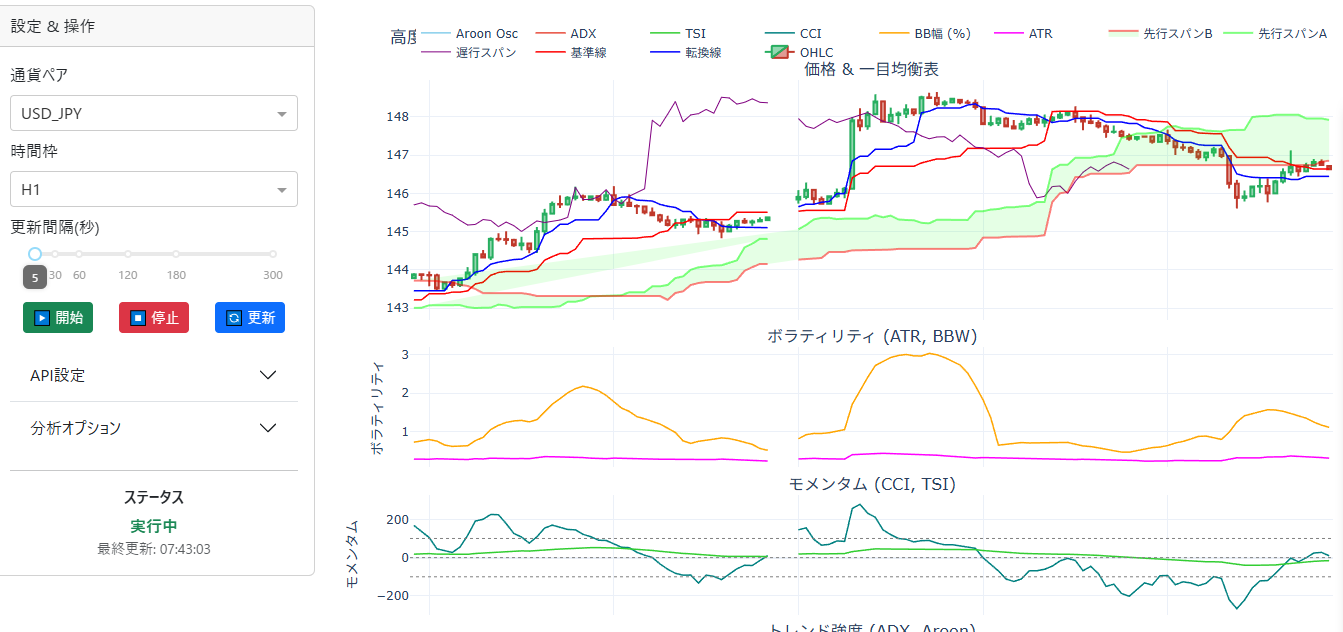The height and width of the screenshot is (632, 1343).
Task: Toggle 遅行スパン legend entry
Action: [486, 52]
